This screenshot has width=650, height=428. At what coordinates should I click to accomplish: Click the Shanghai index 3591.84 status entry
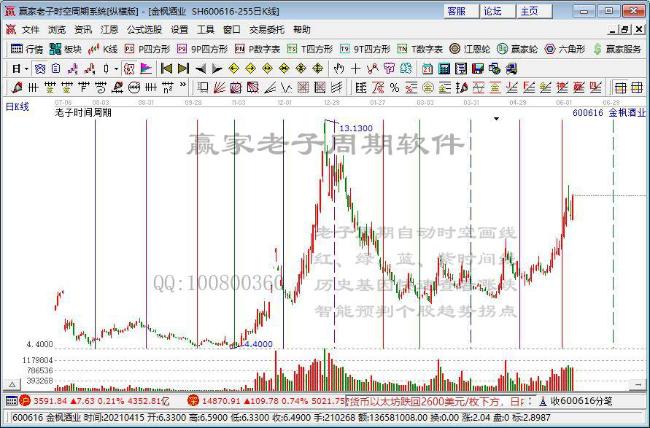click(95, 401)
